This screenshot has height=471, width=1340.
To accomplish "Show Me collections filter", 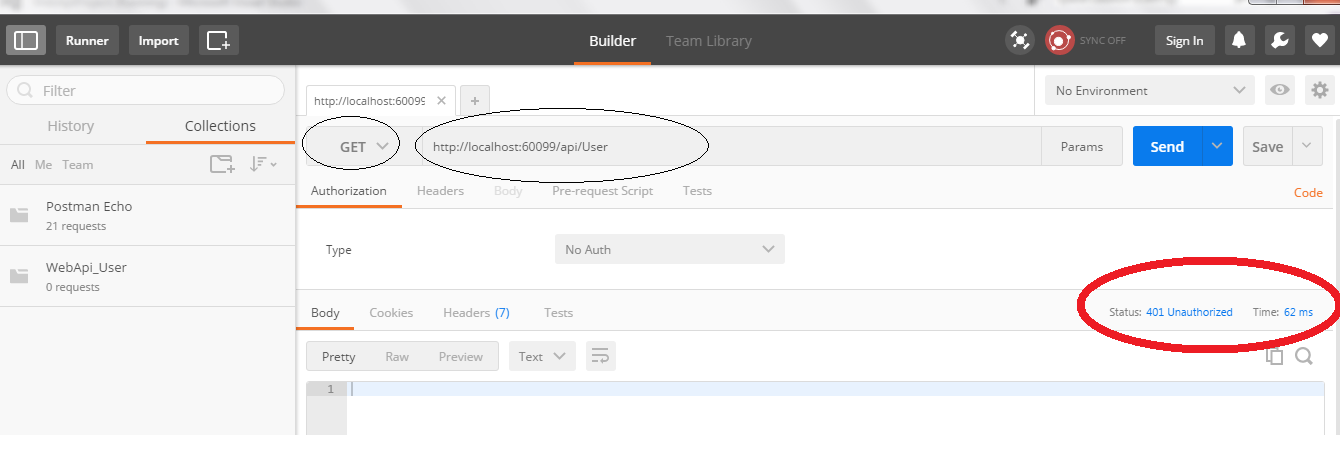I will [43, 164].
